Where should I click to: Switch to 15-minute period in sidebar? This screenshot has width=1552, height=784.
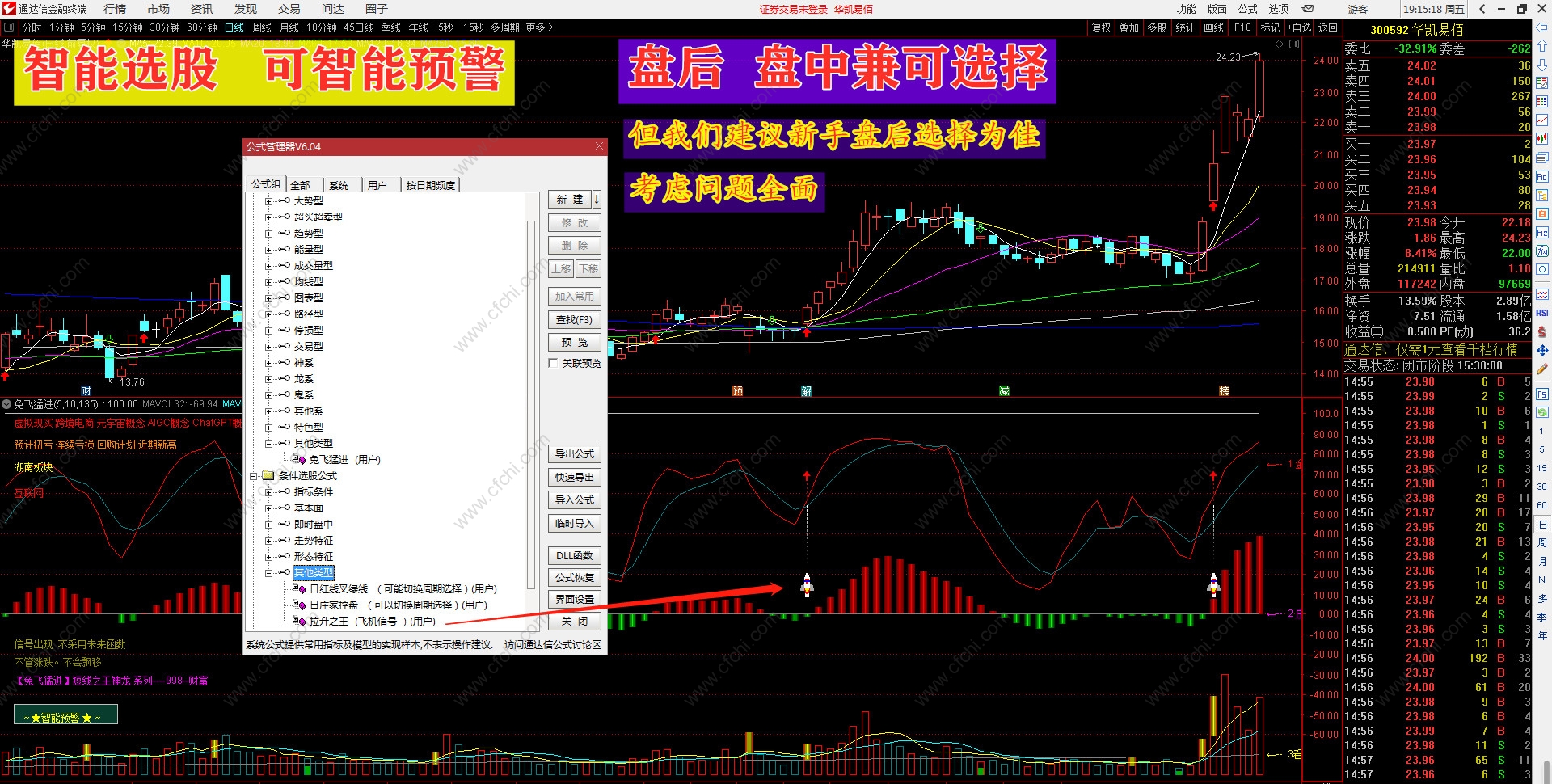point(1542,468)
